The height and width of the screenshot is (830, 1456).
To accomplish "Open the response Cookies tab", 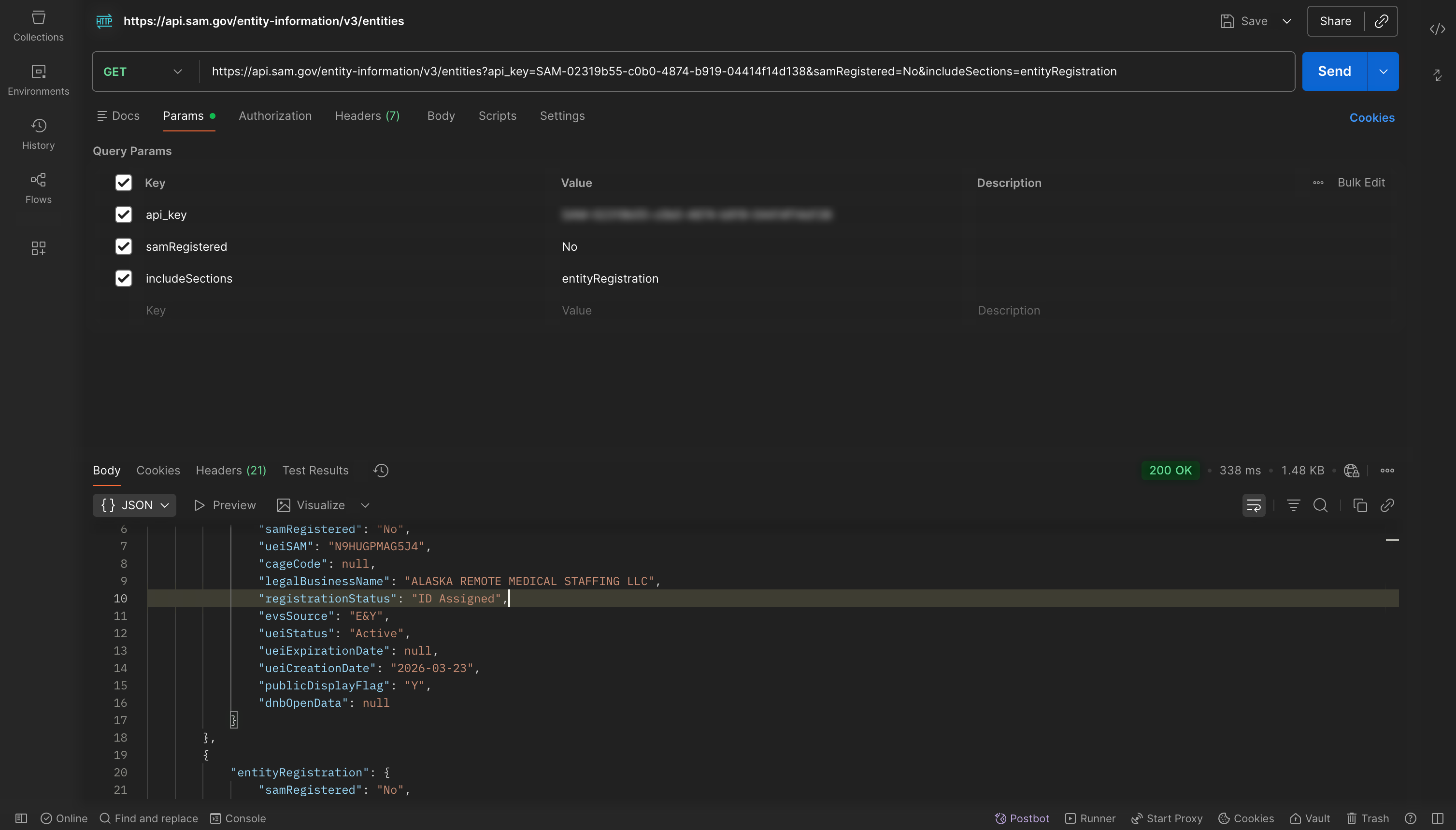I will (158, 470).
